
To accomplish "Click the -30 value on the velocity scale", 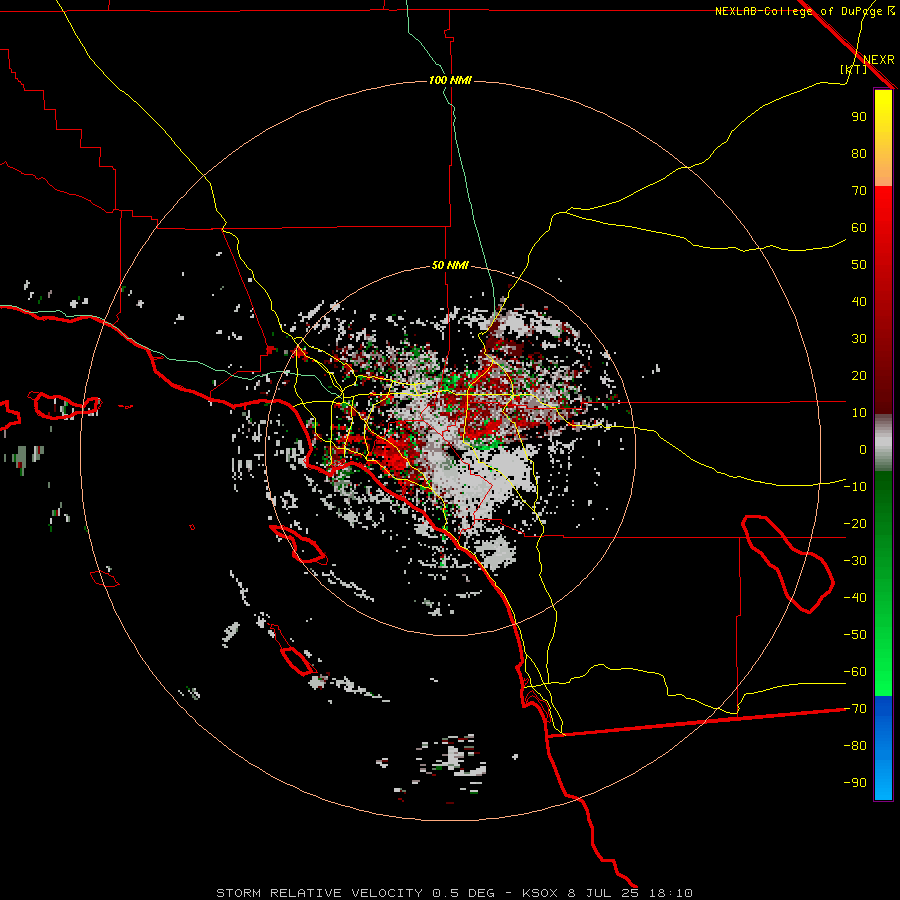I will pyautogui.click(x=855, y=561).
